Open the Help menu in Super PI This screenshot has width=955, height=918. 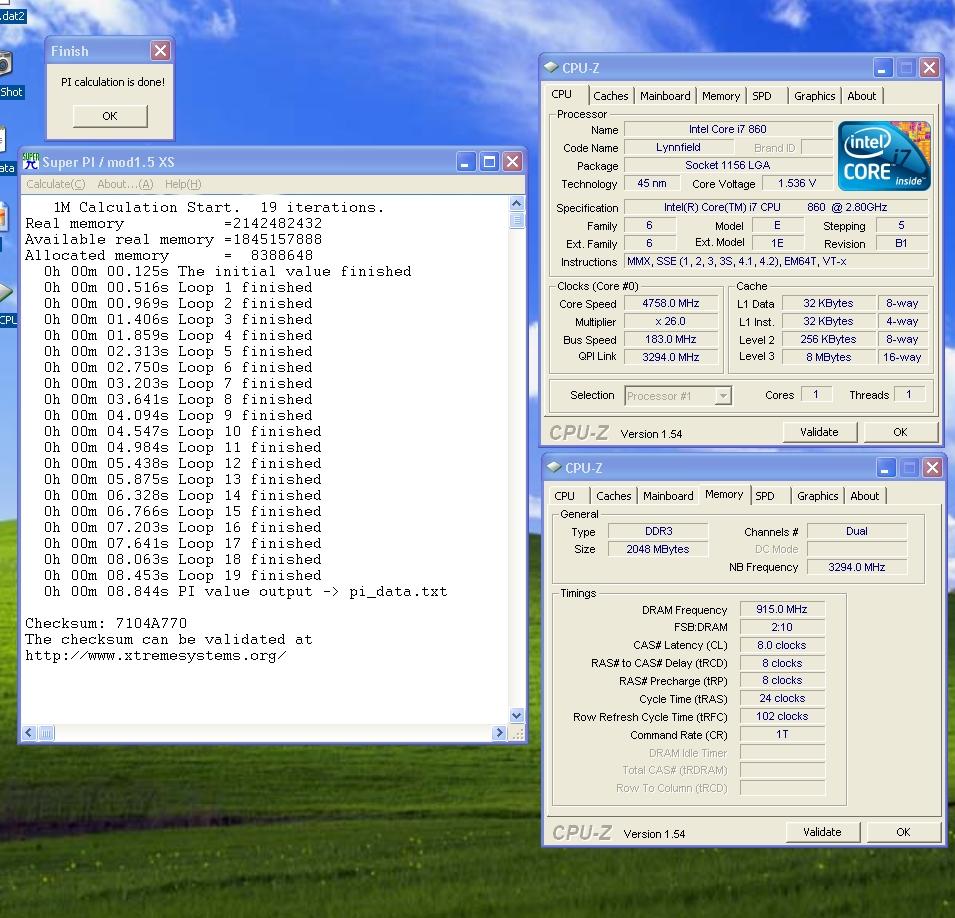pyautogui.click(x=183, y=184)
